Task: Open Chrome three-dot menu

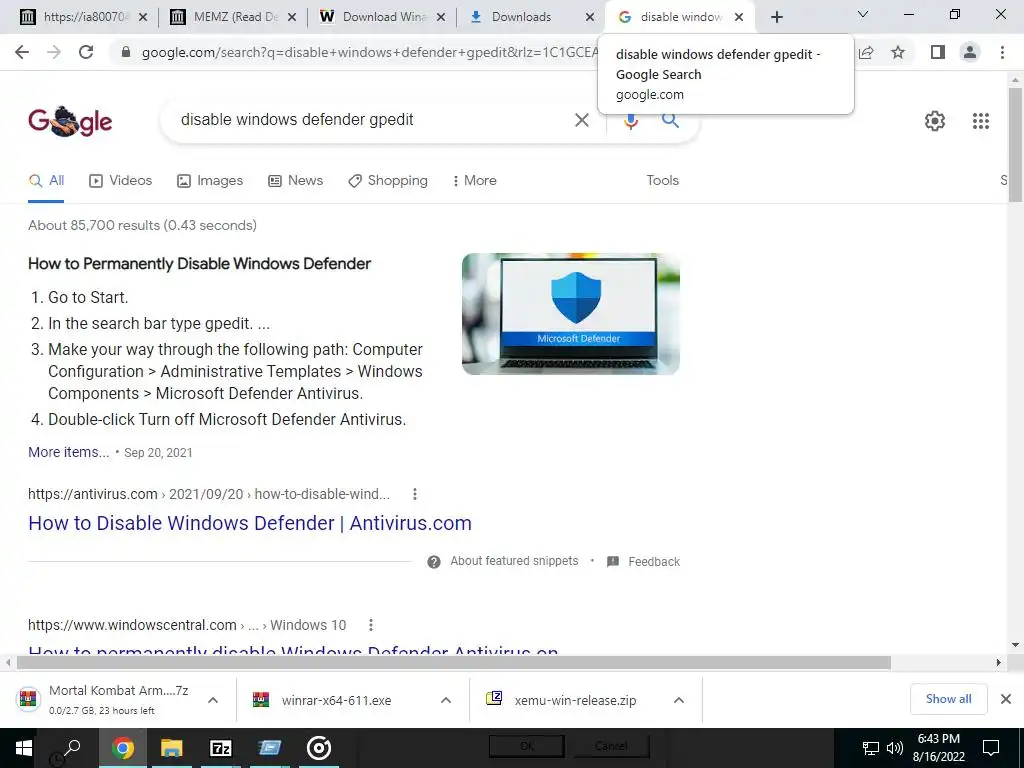Action: coord(1002,52)
